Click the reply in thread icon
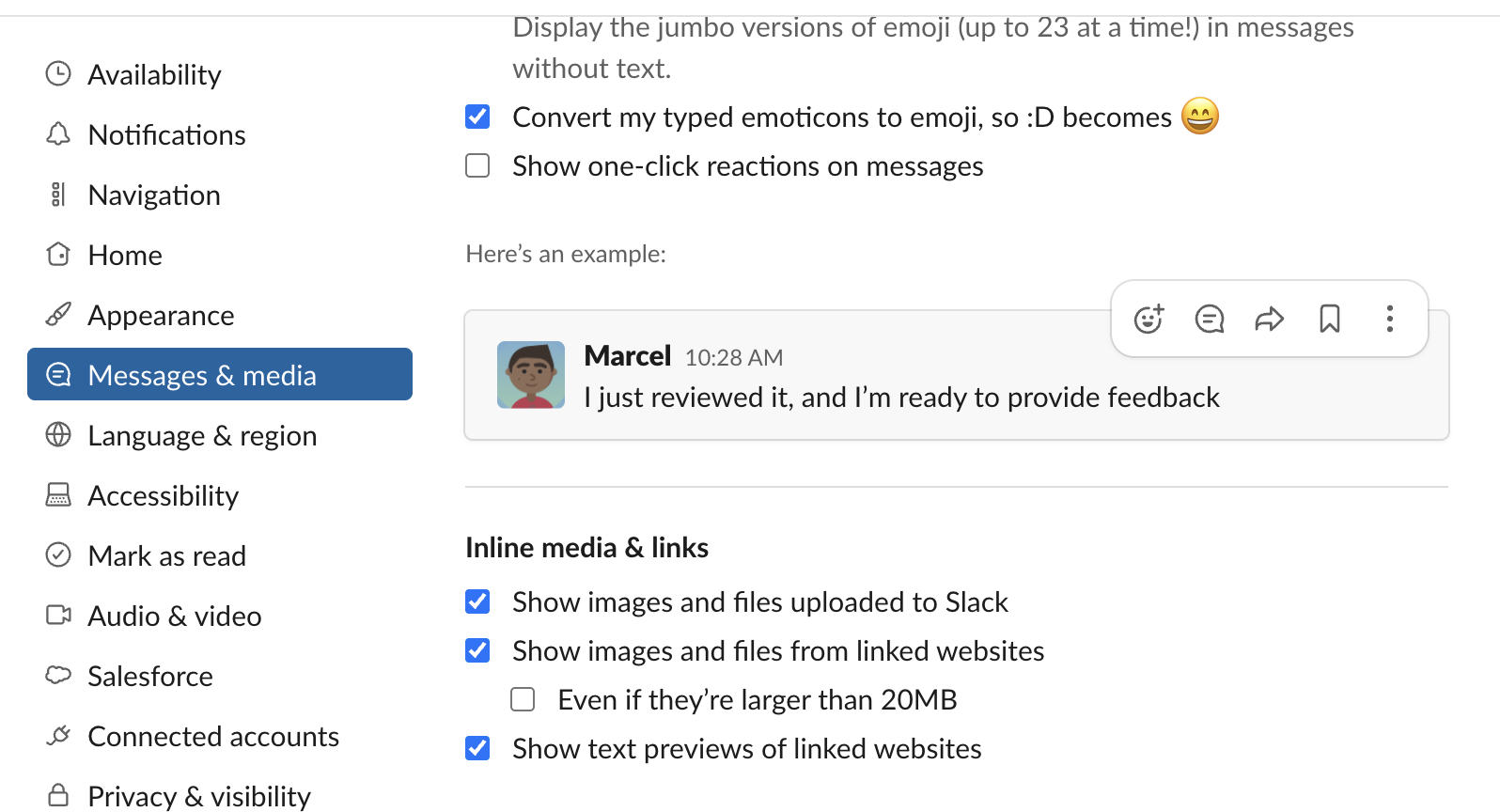 1210,320
